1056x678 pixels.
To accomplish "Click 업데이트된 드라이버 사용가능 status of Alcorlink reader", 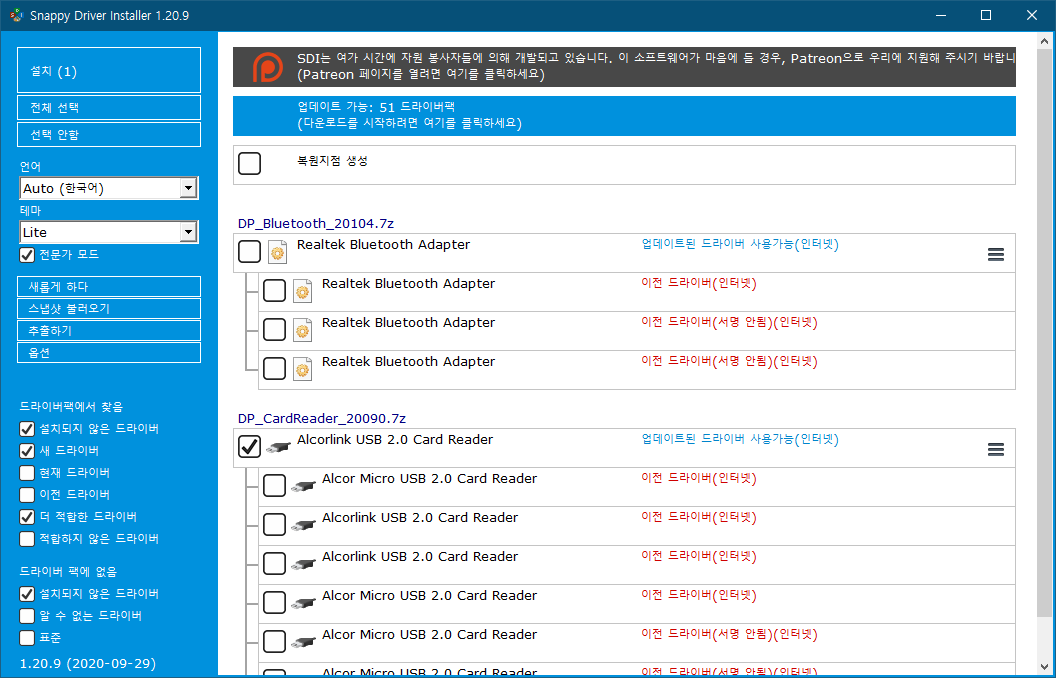I will 740,440.
